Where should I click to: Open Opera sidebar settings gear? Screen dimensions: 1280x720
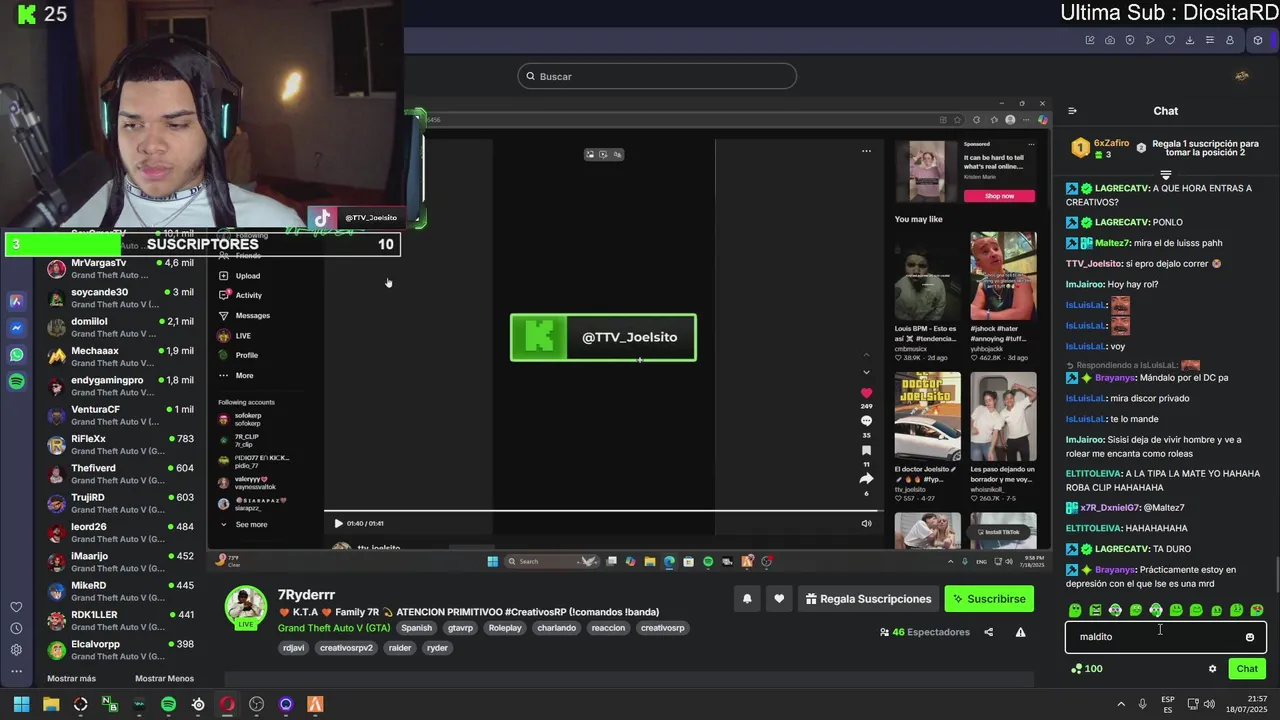click(x=17, y=650)
